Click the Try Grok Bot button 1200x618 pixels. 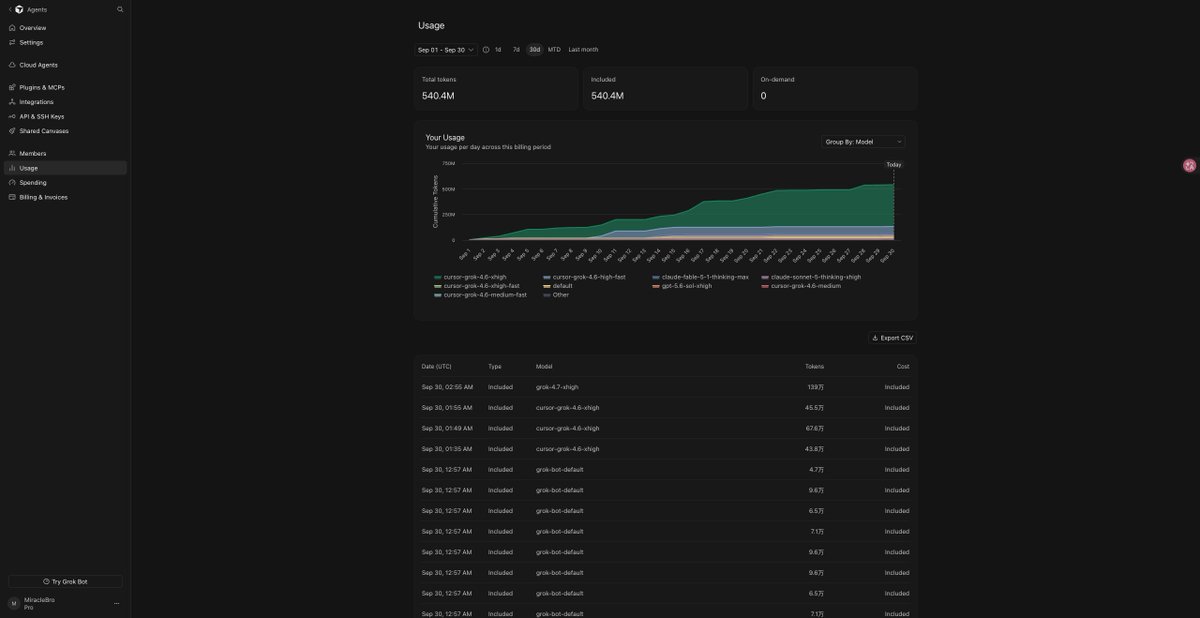coord(65,581)
